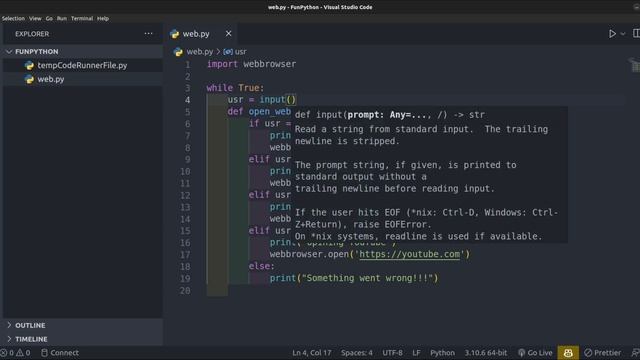Click usr symbol in breadcrumb
This screenshot has height=360, width=640.
coord(240,52)
